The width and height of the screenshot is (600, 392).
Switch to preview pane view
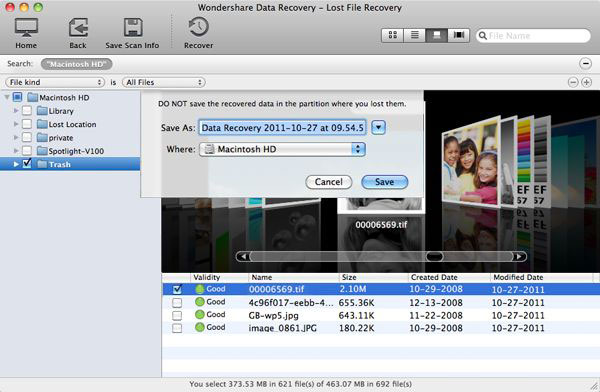click(436, 35)
